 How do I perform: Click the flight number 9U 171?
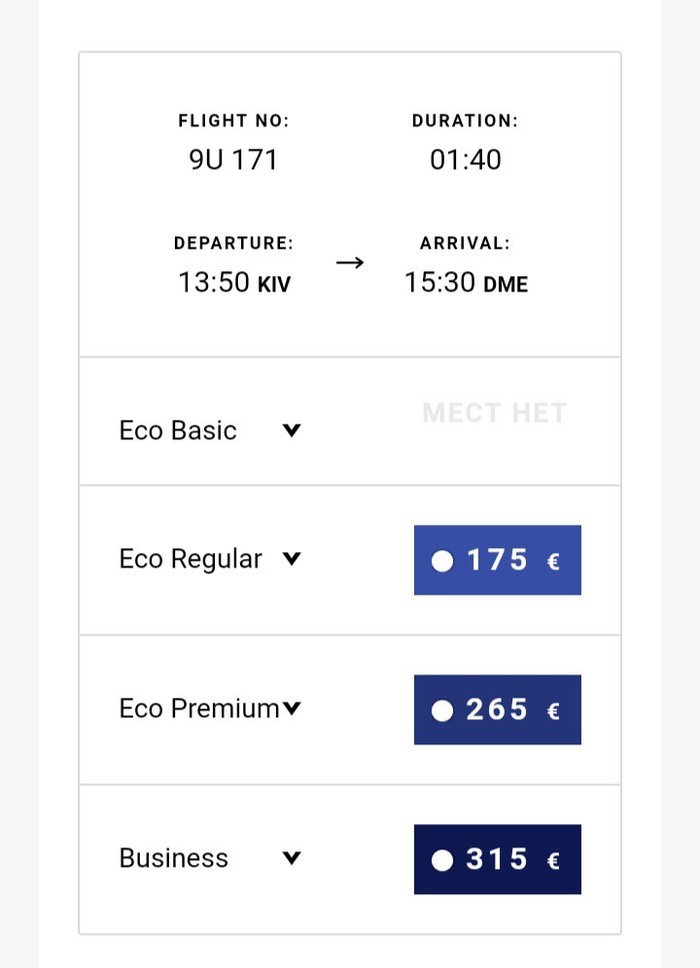point(233,160)
